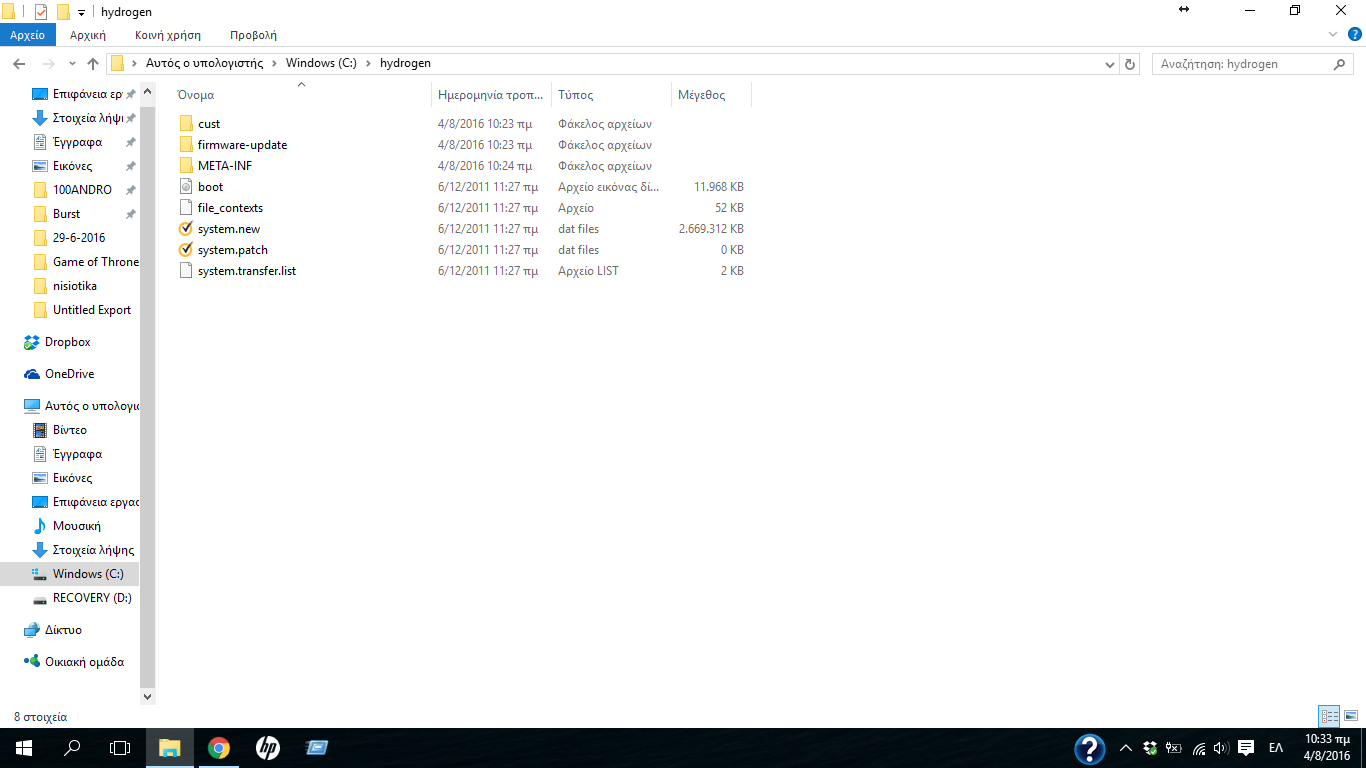Open Dropbox in the navigation pane
1366x768 pixels.
(67, 342)
